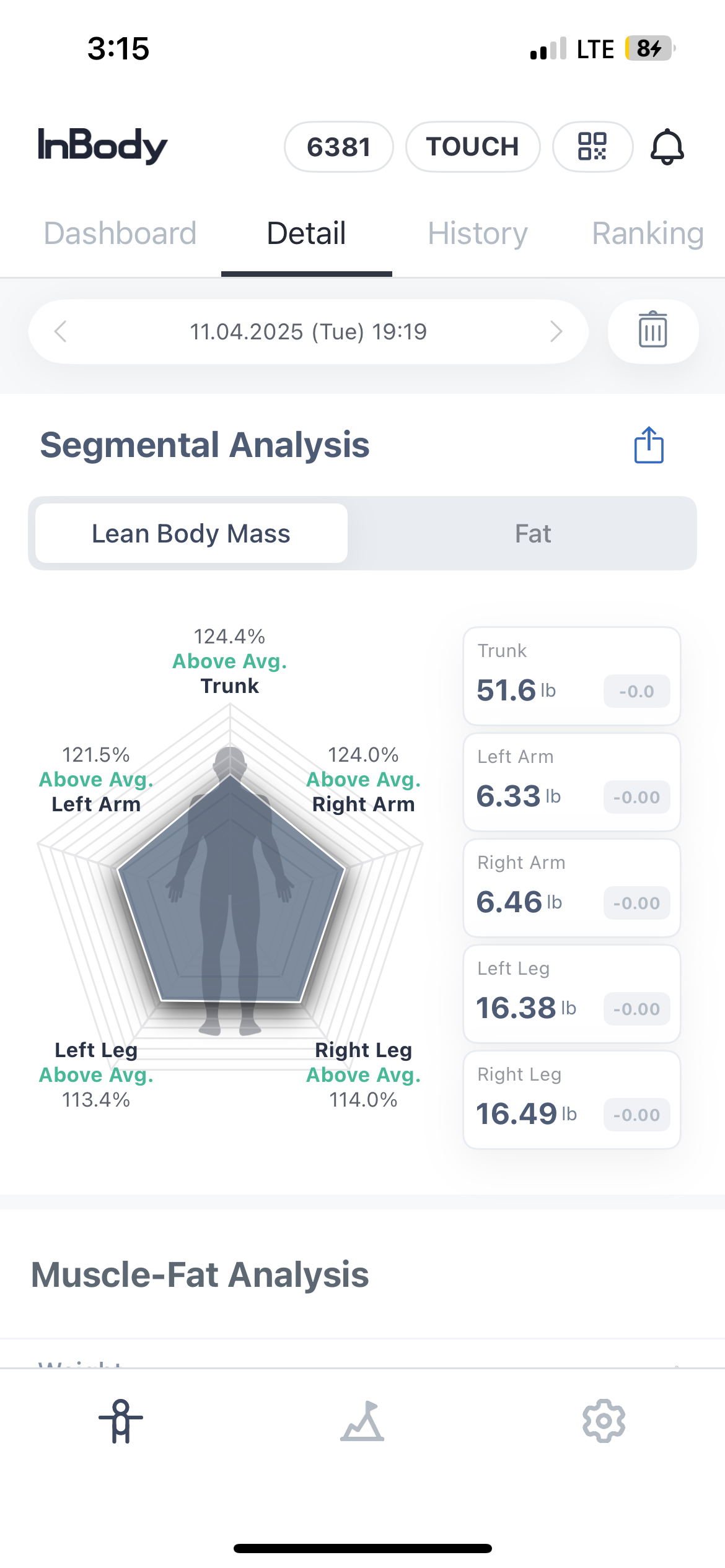Image resolution: width=725 pixels, height=1568 pixels.
Task: Switch to the Dashboard tab
Action: point(120,233)
